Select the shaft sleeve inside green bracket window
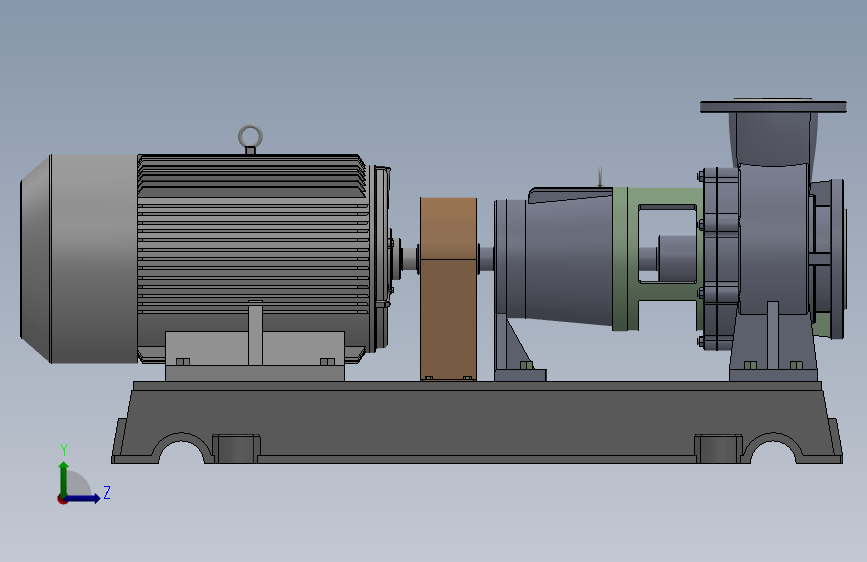Viewport: 867px width, 562px height. click(677, 259)
